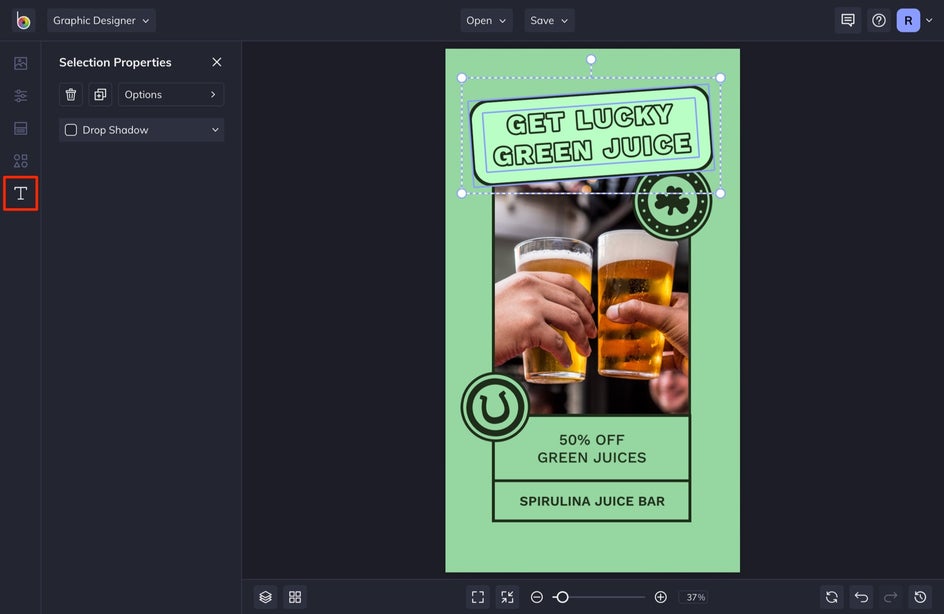Open the help question mark icon
The width and height of the screenshot is (944, 614).
coord(879,20)
